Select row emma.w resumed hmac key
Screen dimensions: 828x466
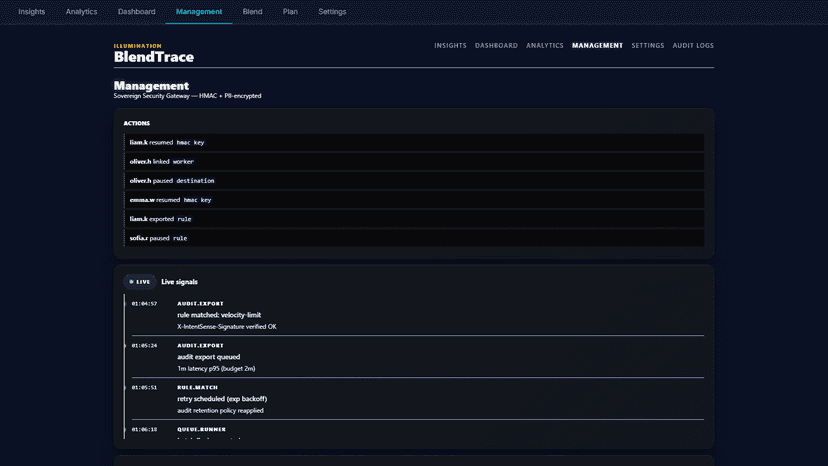click(414, 200)
